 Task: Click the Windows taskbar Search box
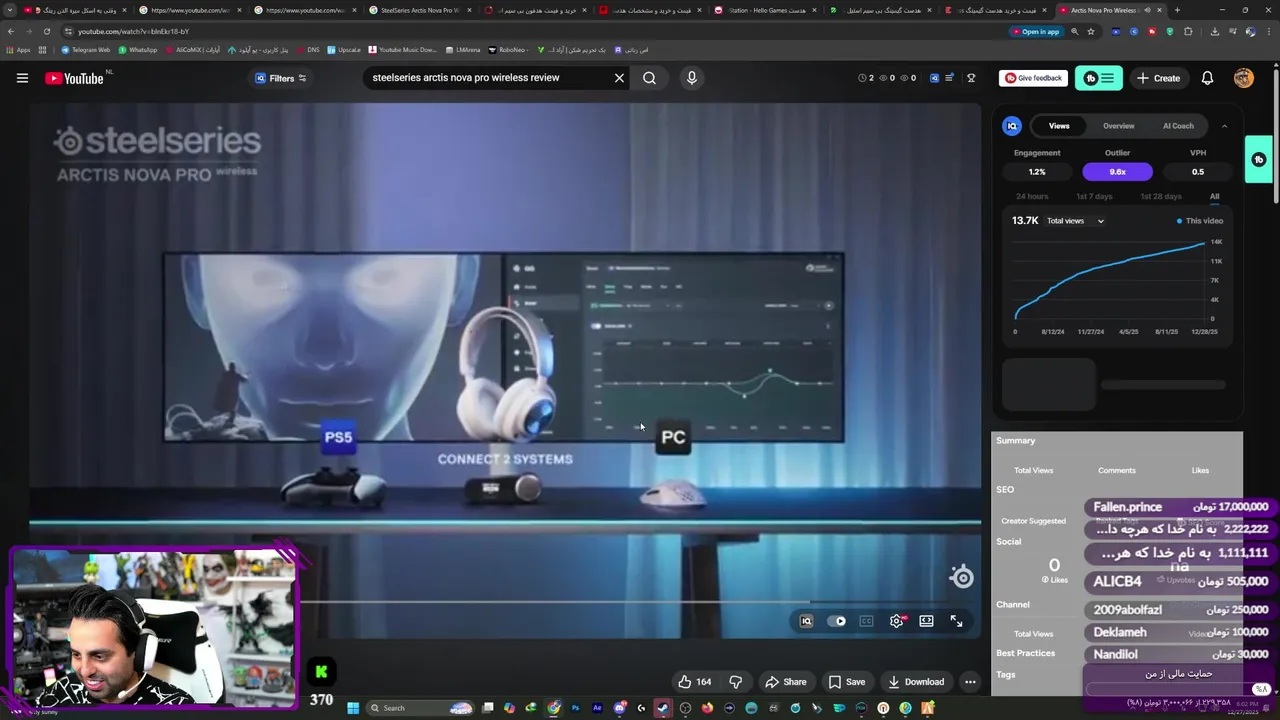tap(418, 708)
